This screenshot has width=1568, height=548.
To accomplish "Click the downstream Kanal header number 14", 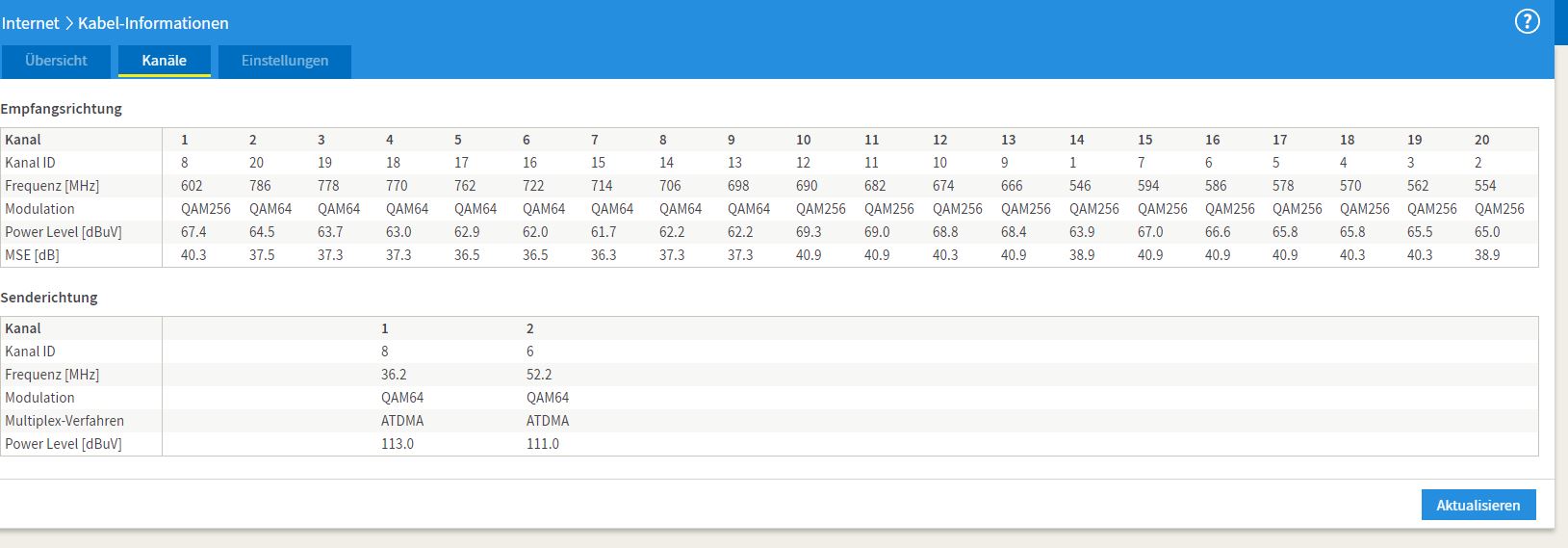I will click(x=1077, y=140).
